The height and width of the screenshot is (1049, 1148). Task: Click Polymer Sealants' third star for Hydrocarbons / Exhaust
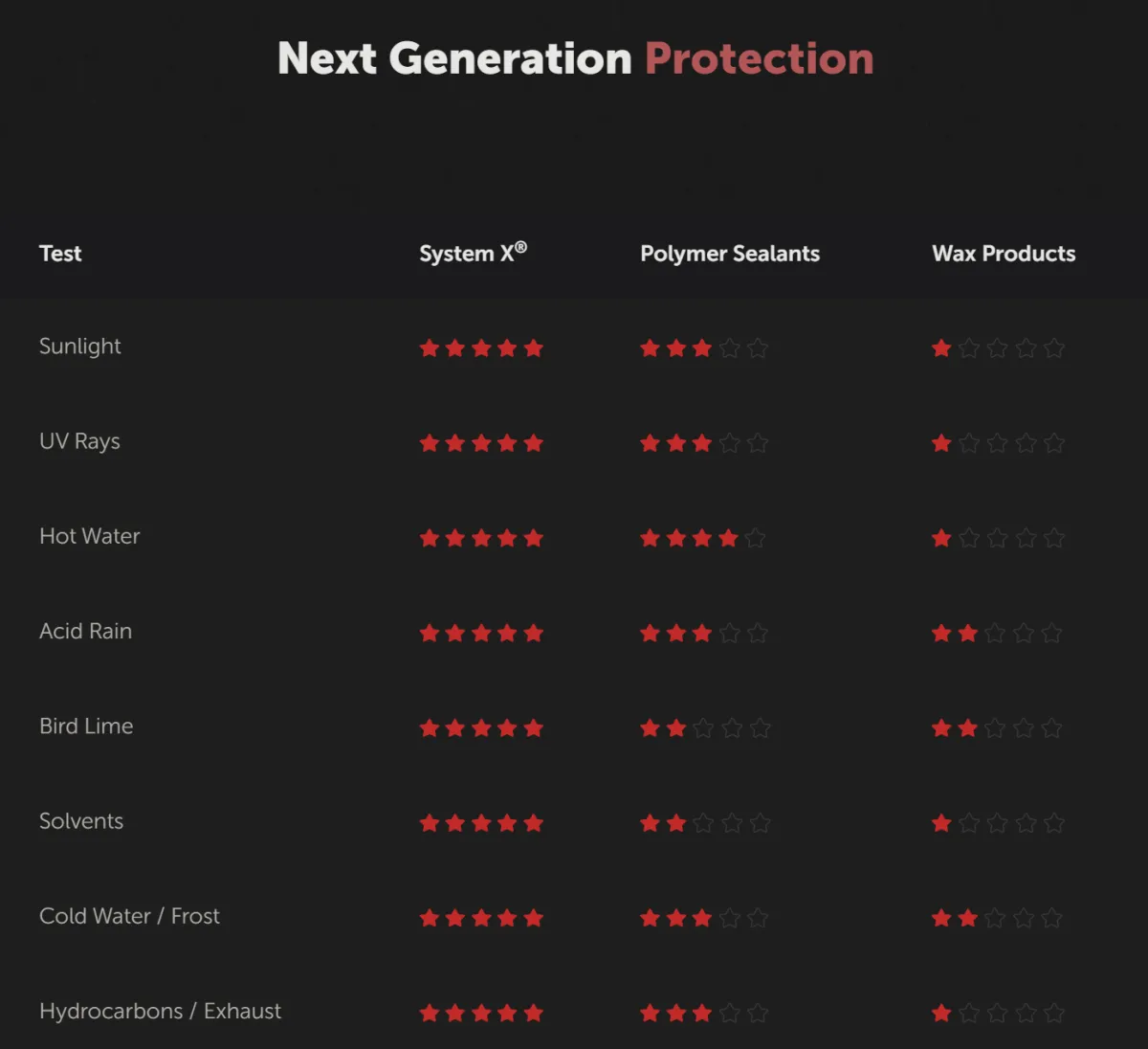[702, 1013]
